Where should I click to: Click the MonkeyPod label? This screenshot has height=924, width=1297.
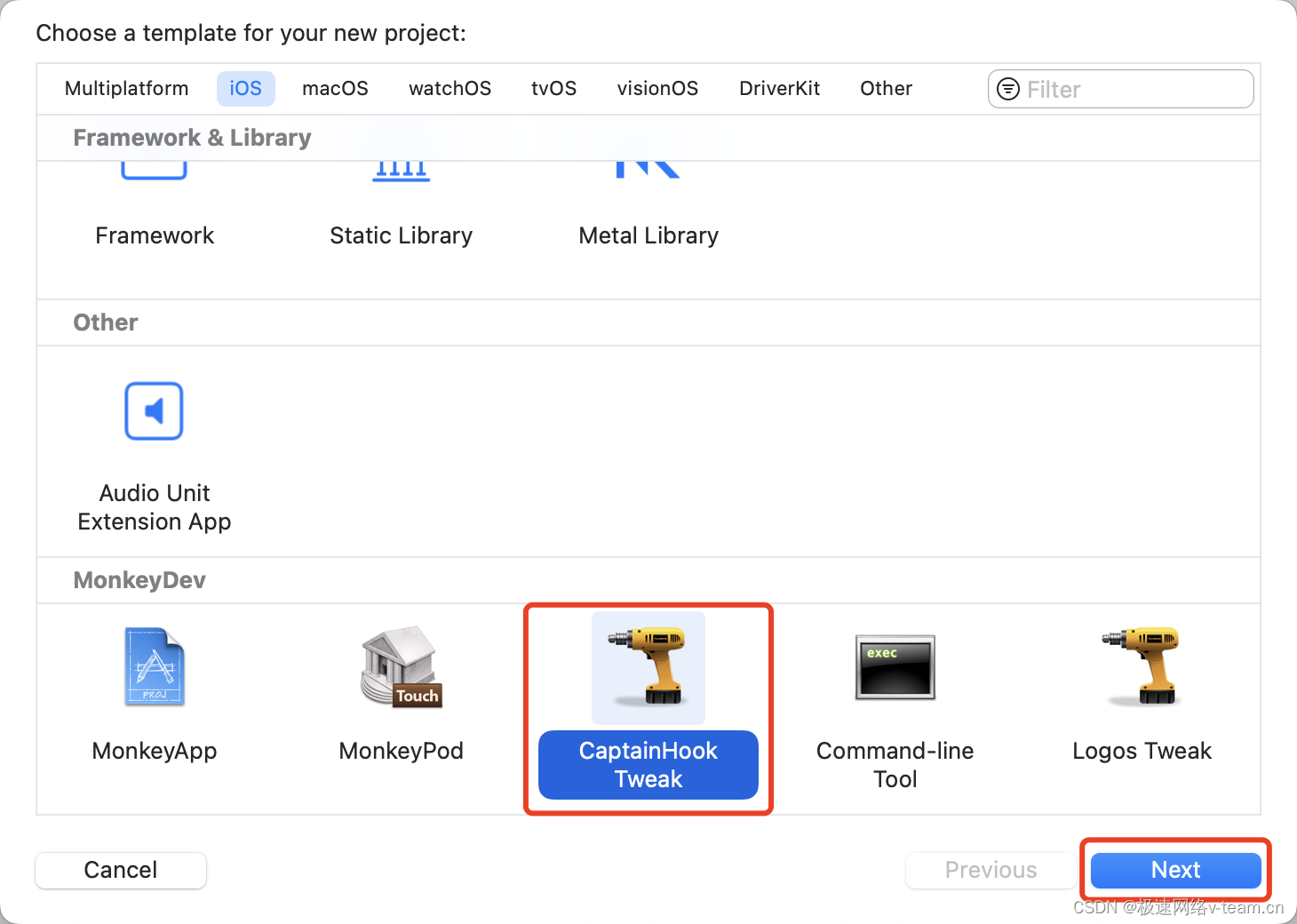tap(402, 751)
